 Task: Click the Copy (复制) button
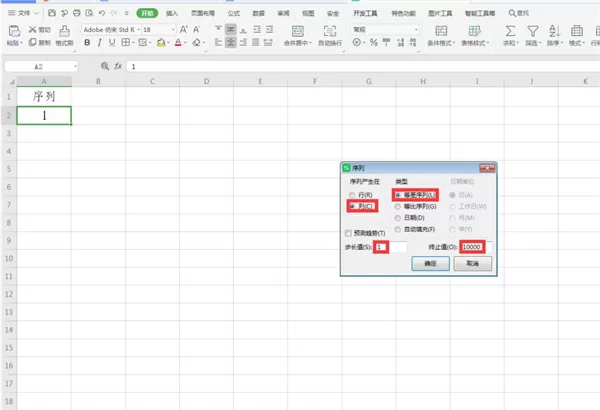[39, 42]
